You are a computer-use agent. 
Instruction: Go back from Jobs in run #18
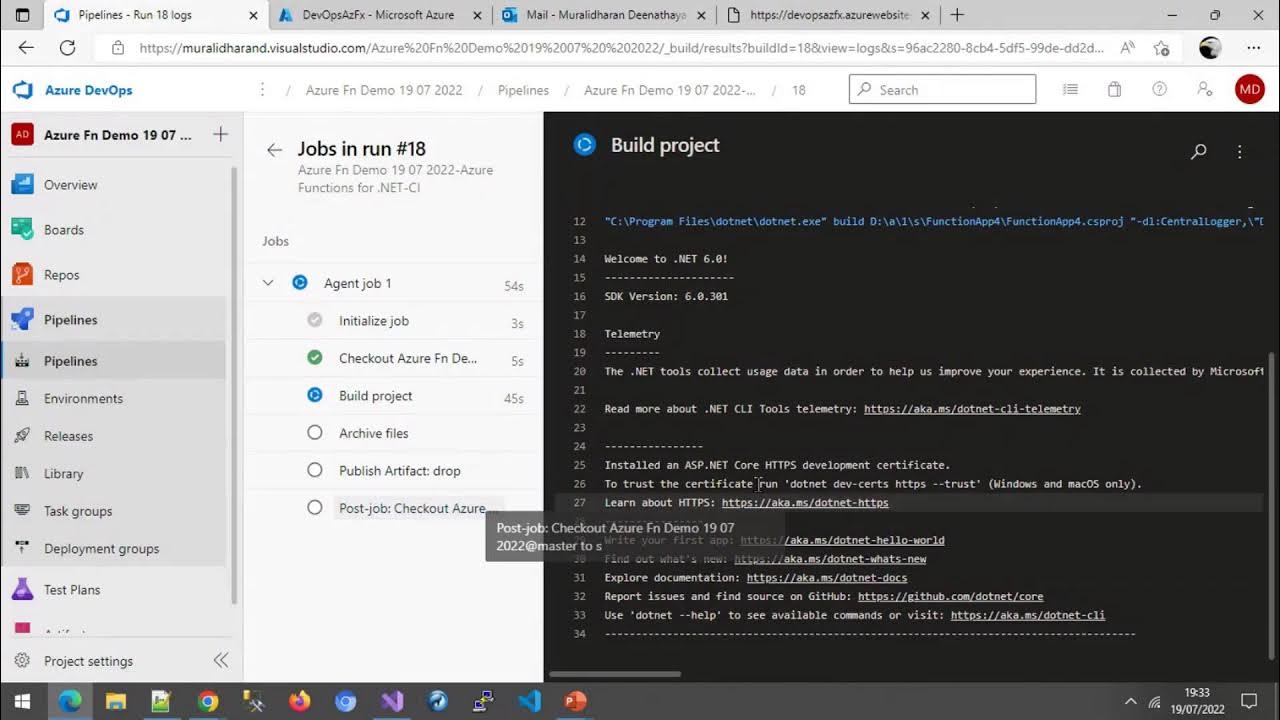pos(274,150)
